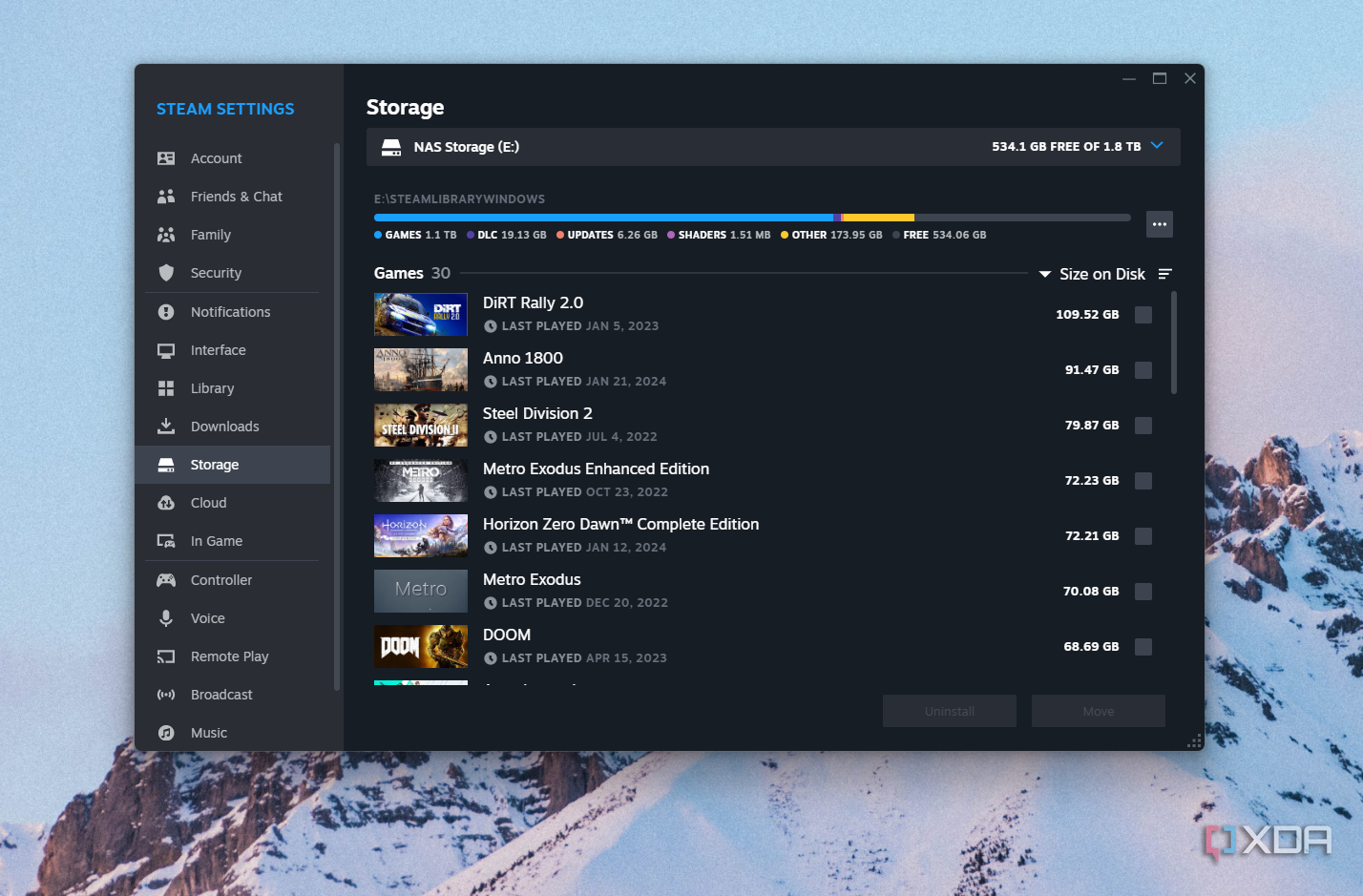
Task: Check the Anno 1800 checkbox
Action: 1143,370
